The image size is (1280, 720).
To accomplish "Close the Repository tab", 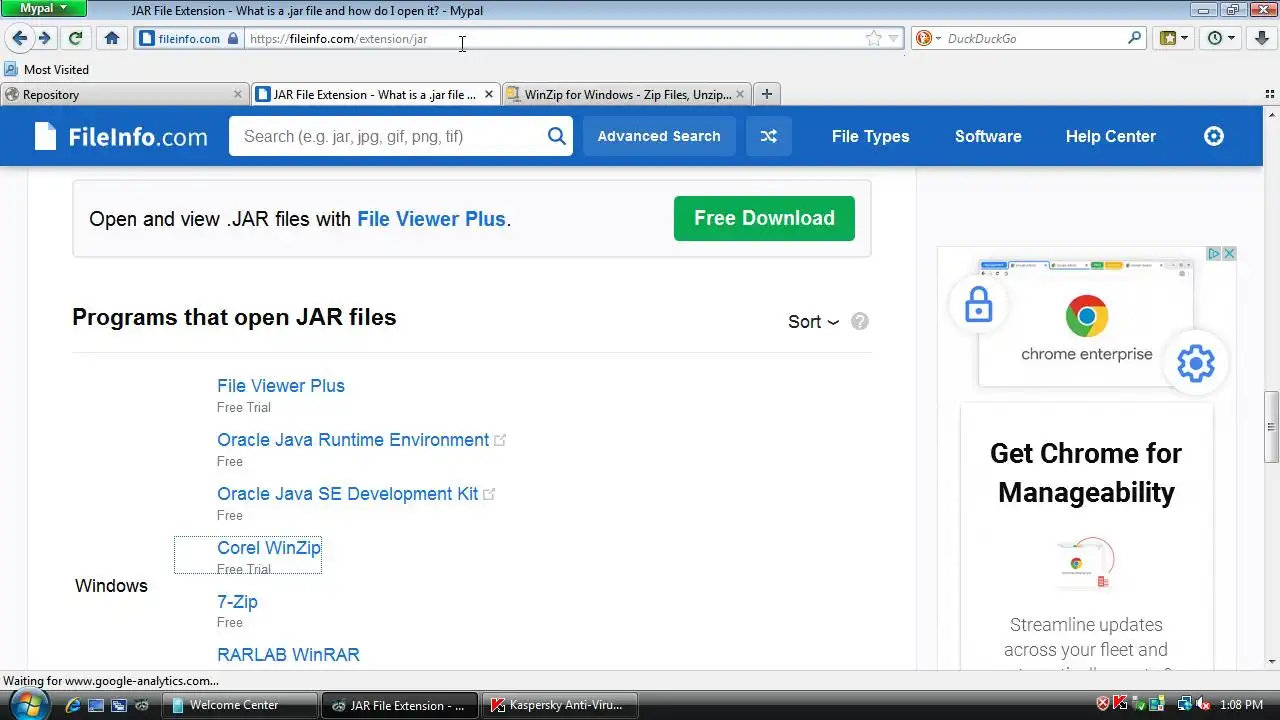I will coord(237,94).
